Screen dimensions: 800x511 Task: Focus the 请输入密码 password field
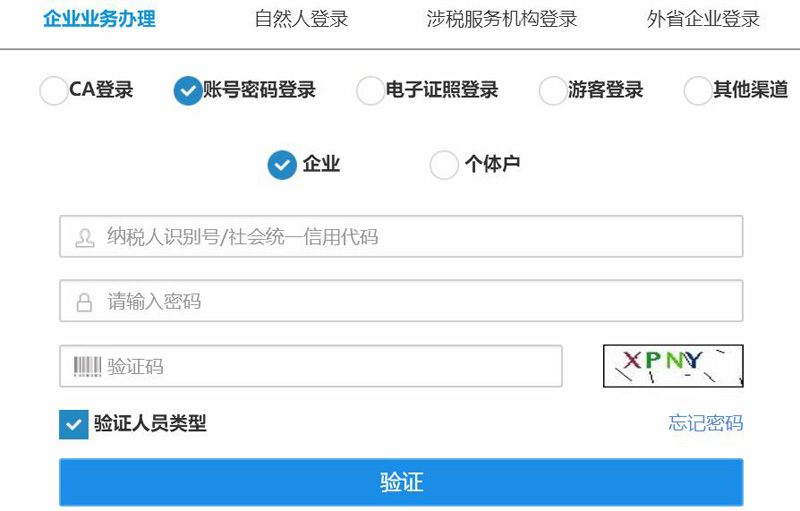401,300
